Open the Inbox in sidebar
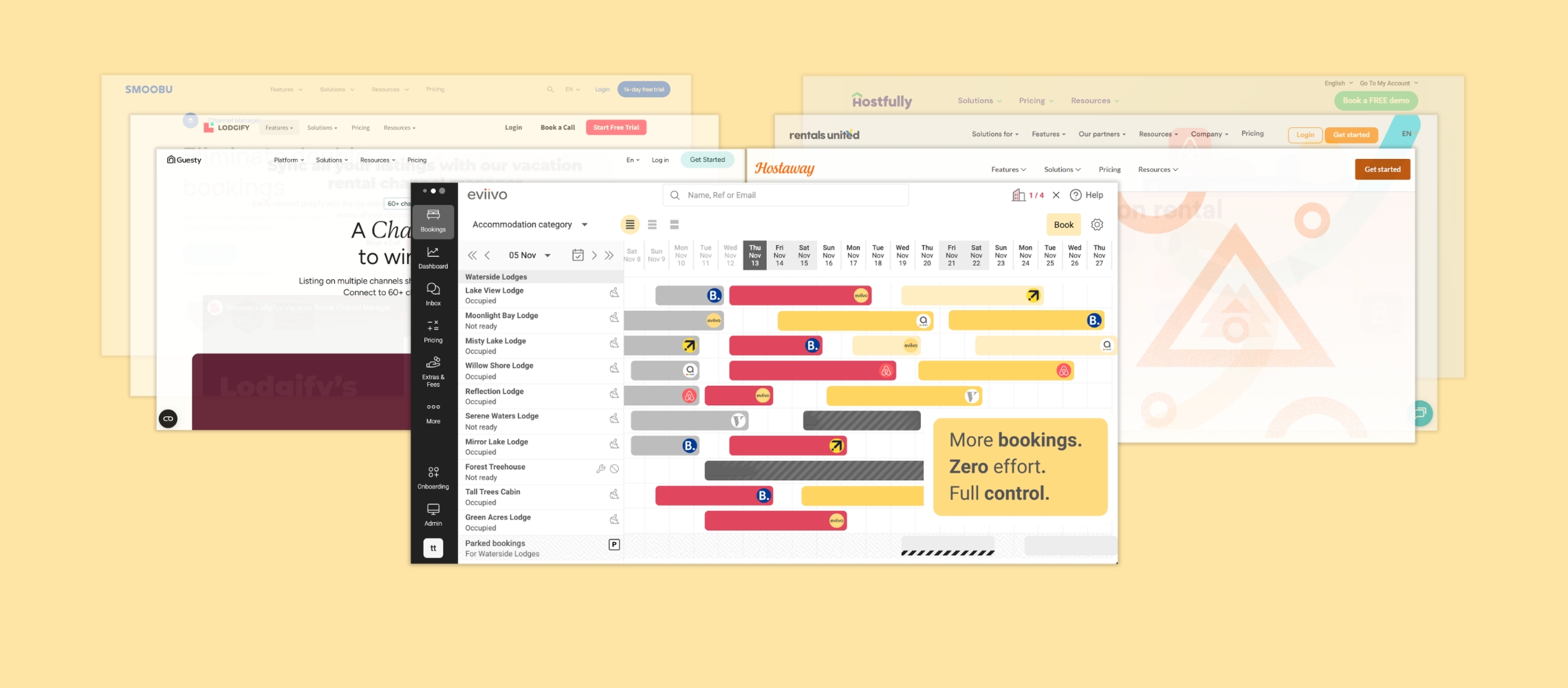This screenshot has height=688, width=1568. [x=433, y=294]
